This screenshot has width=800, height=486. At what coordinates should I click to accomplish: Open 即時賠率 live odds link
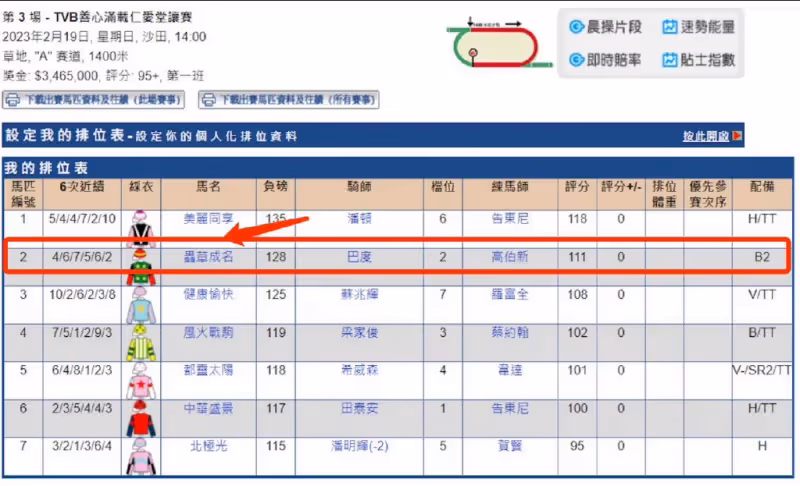tap(614, 60)
